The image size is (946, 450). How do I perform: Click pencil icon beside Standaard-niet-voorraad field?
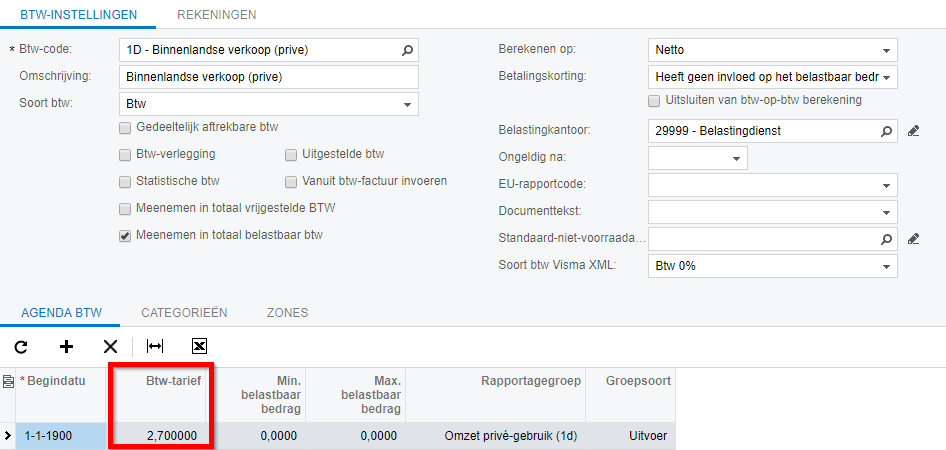[913, 239]
